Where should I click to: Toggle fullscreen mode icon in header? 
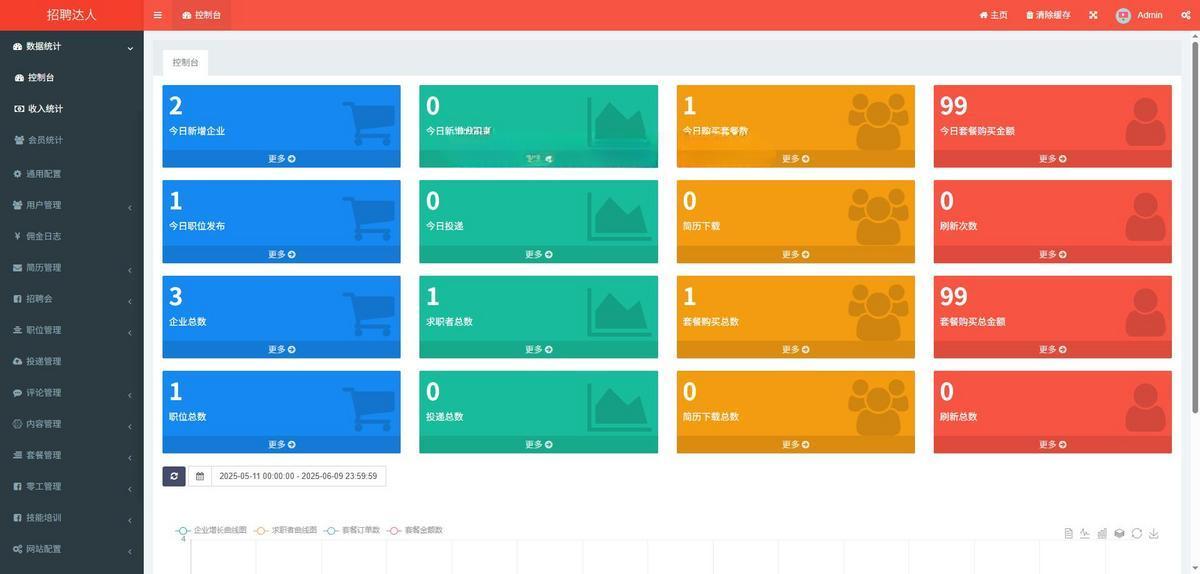tap(1093, 15)
